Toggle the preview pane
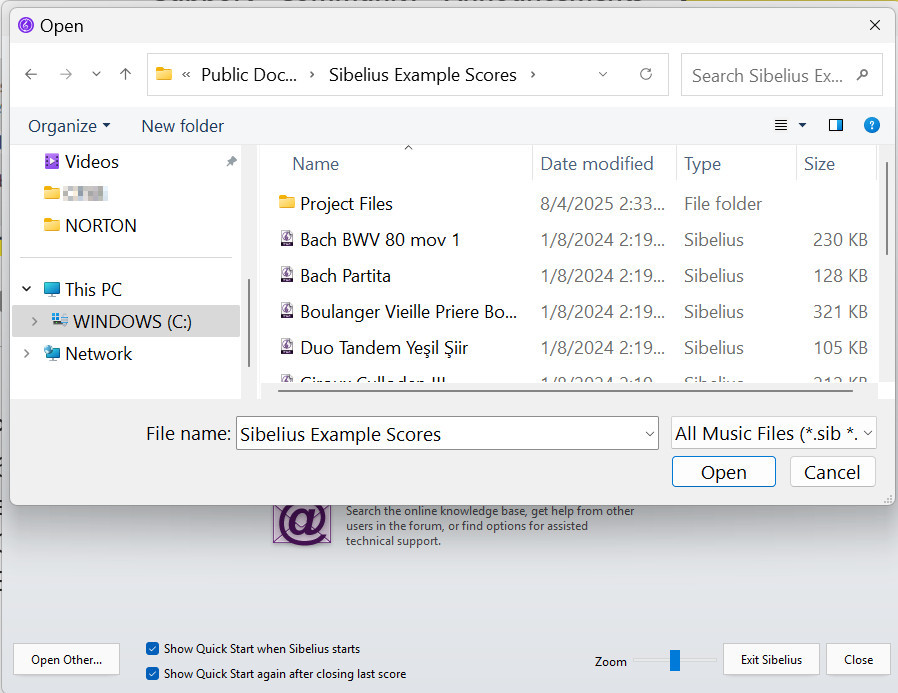The width and height of the screenshot is (898, 693). [836, 125]
